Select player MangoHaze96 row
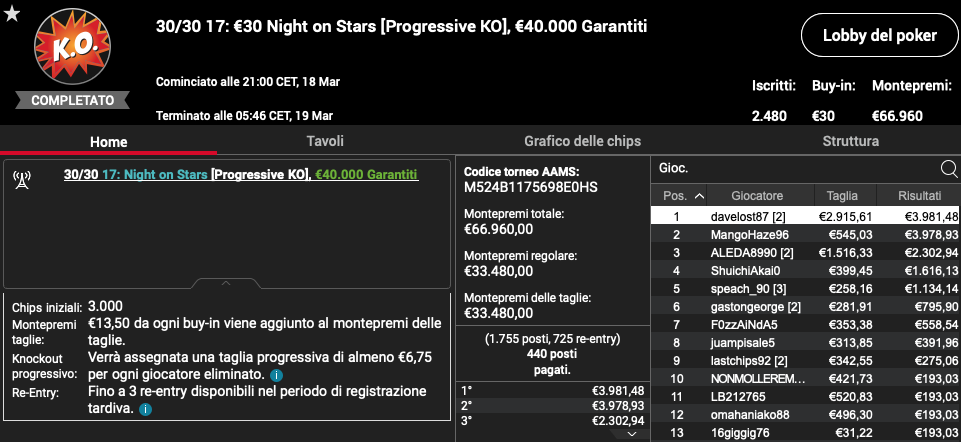Screen dimensions: 961x442 (805, 235)
